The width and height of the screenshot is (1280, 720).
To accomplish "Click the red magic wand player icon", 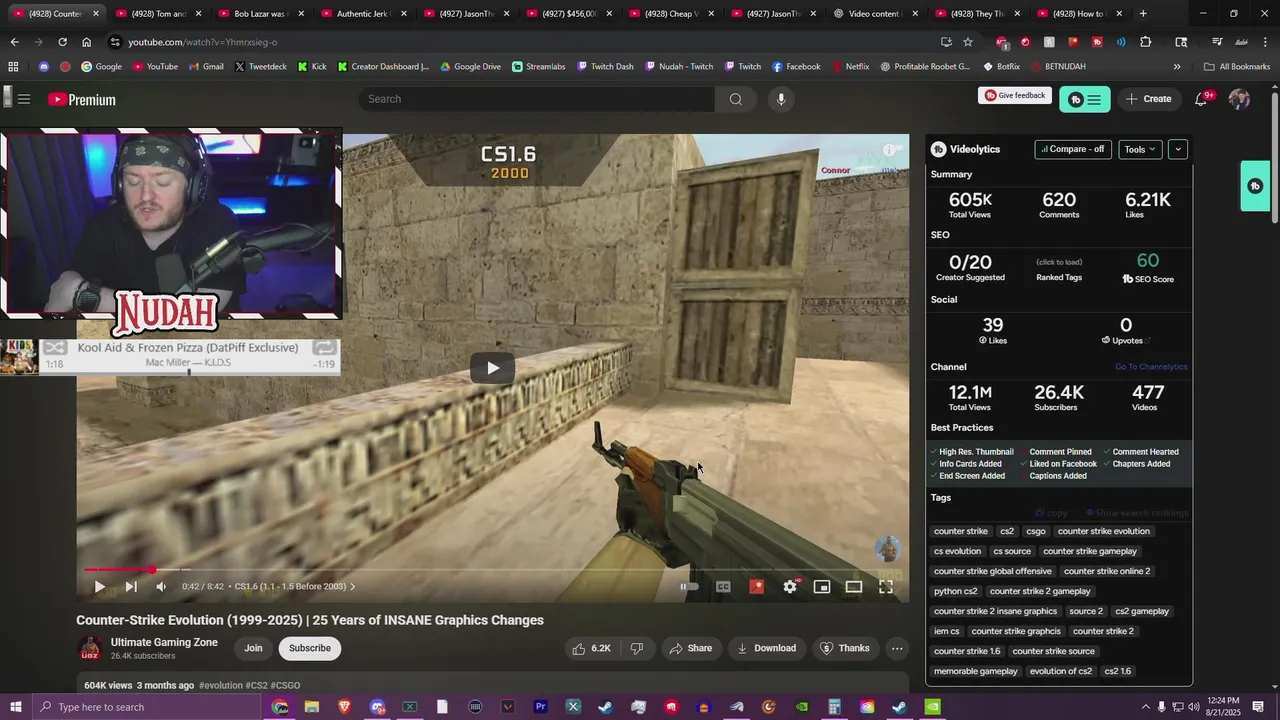I will coord(756,587).
